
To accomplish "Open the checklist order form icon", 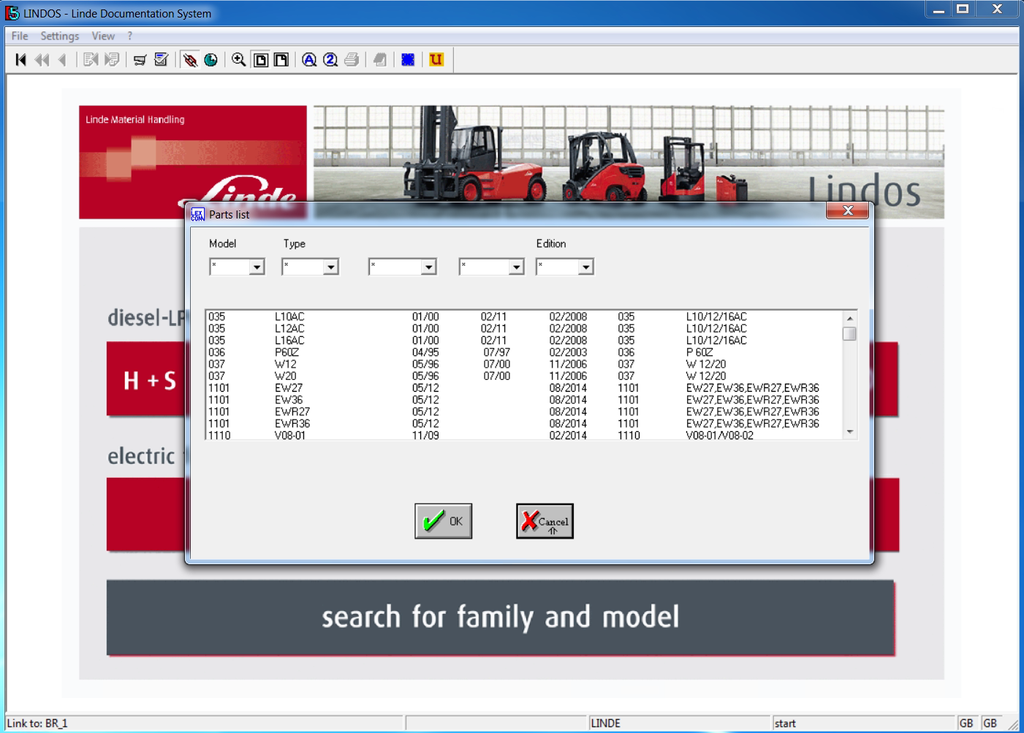I will point(161,60).
